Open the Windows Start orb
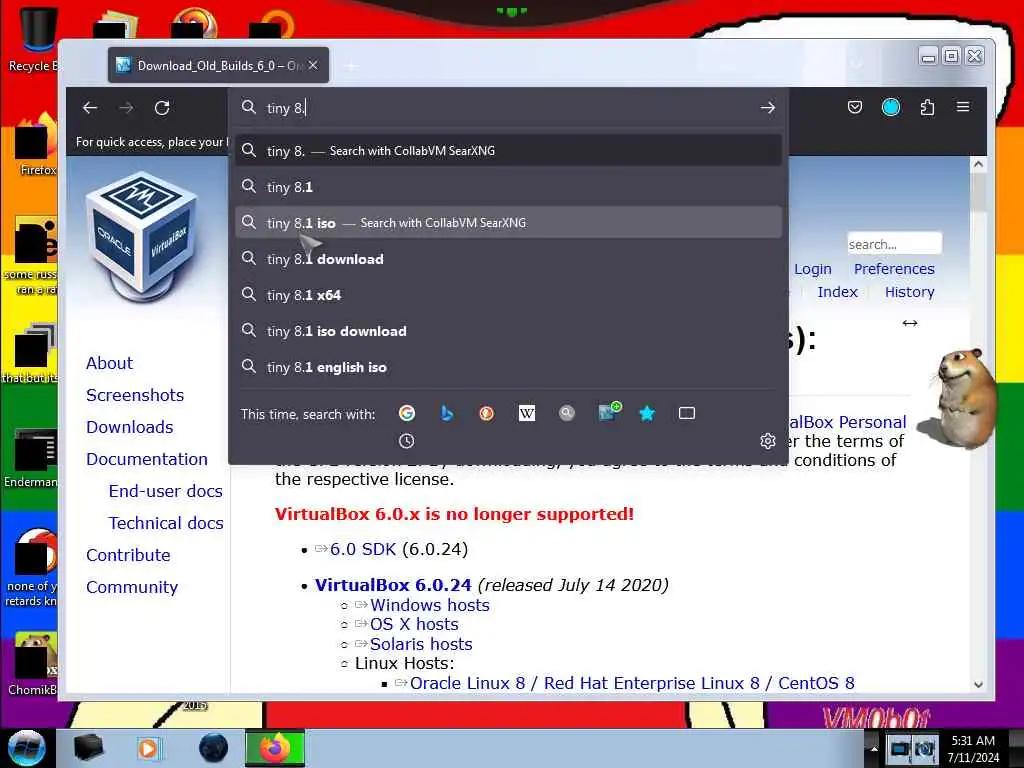This screenshot has height=768, width=1024. 26,747
